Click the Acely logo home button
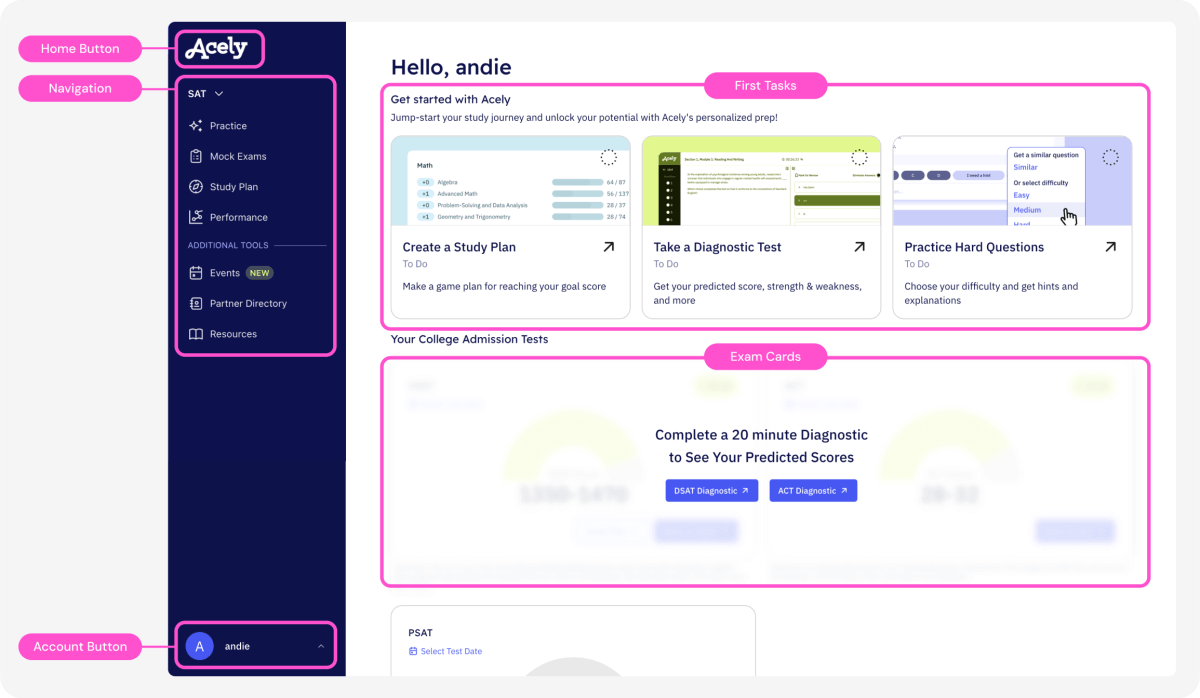Screen dimensions: 1200x698 click(216, 48)
